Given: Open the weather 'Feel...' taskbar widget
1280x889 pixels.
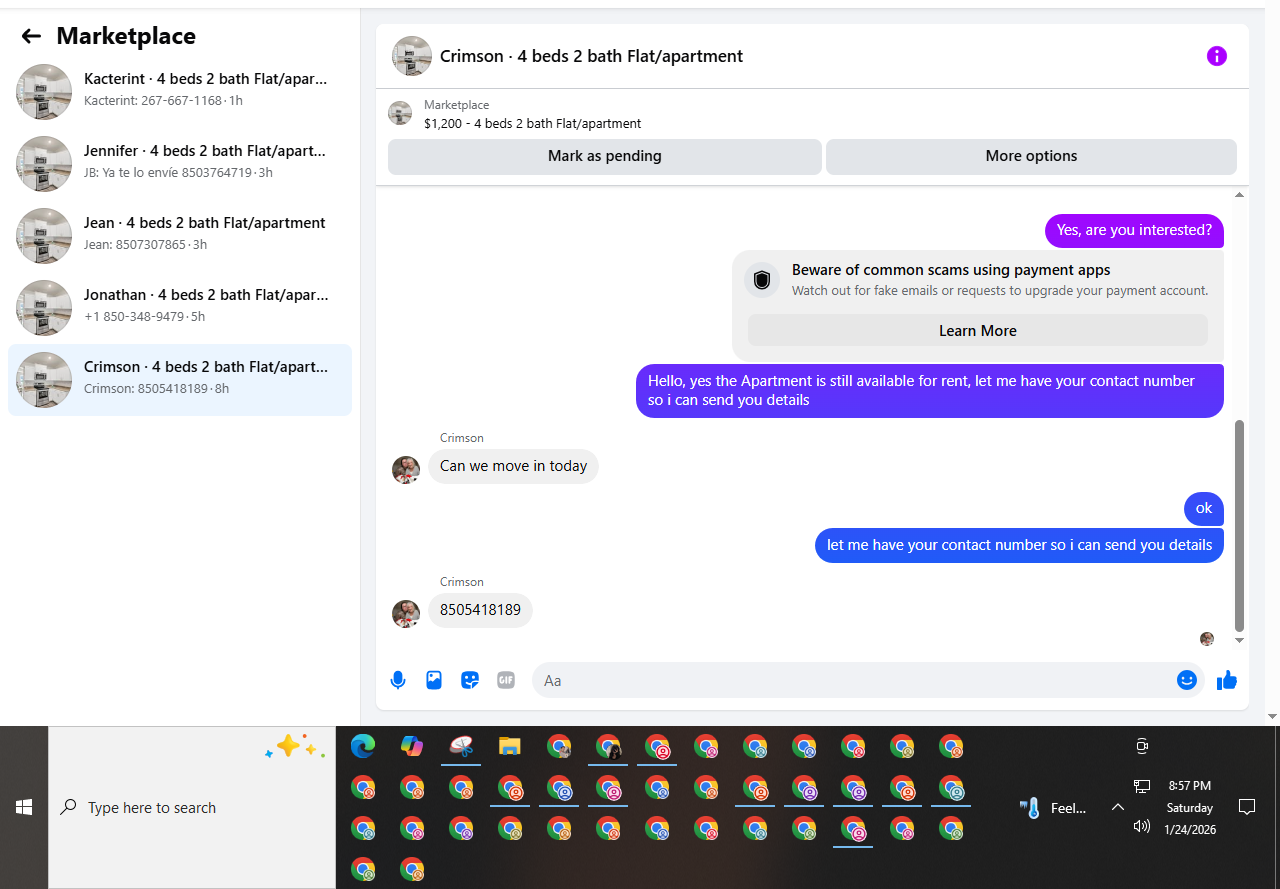Looking at the screenshot, I should click(x=1053, y=808).
